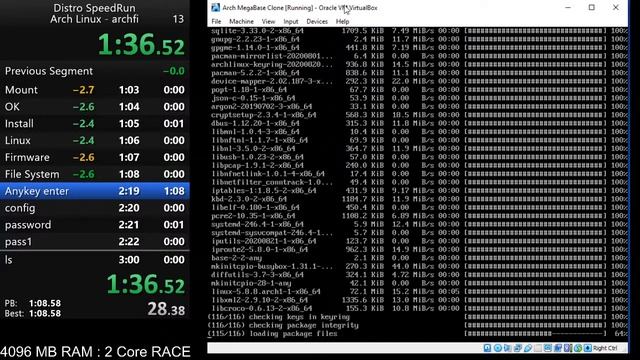Select the Install split row
Viewport: 640px width, 360px height.
[x=95, y=124]
